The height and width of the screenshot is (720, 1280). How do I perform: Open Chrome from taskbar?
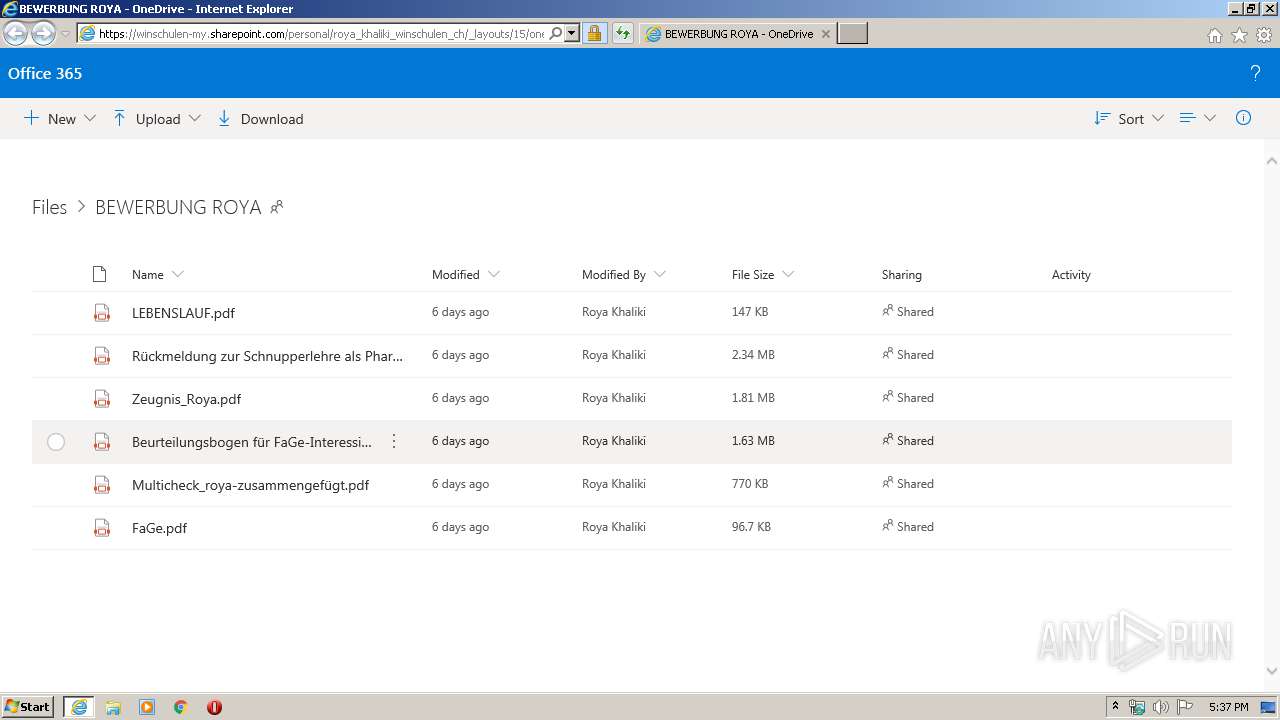pos(181,707)
